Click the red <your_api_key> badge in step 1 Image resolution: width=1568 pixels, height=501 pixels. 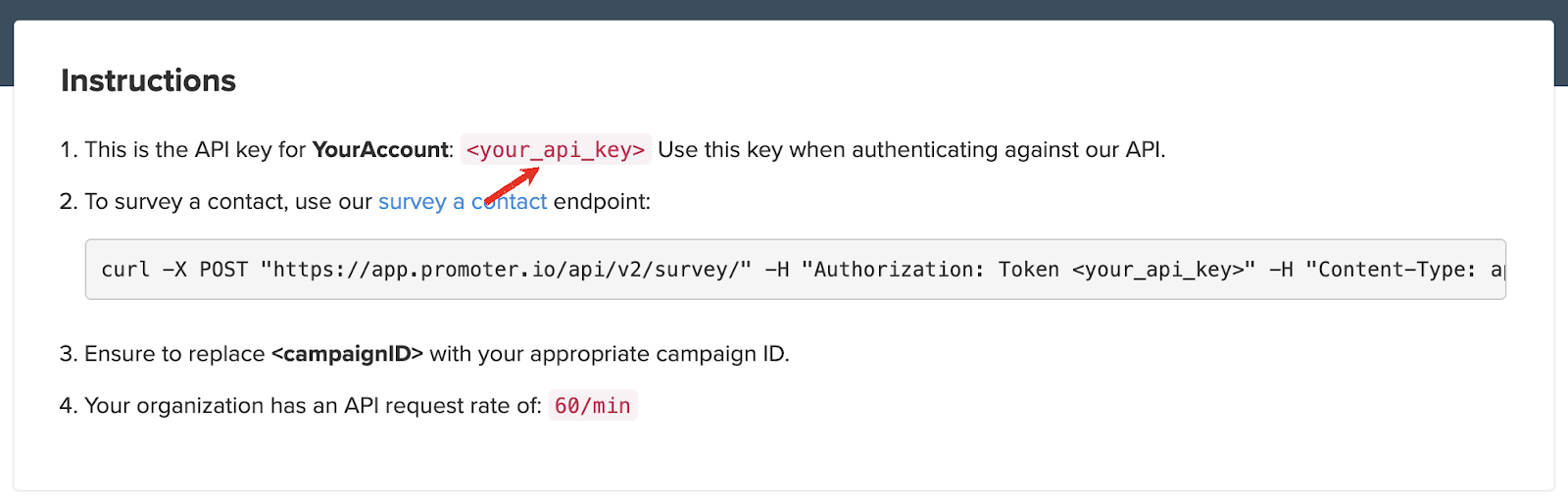pos(555,150)
